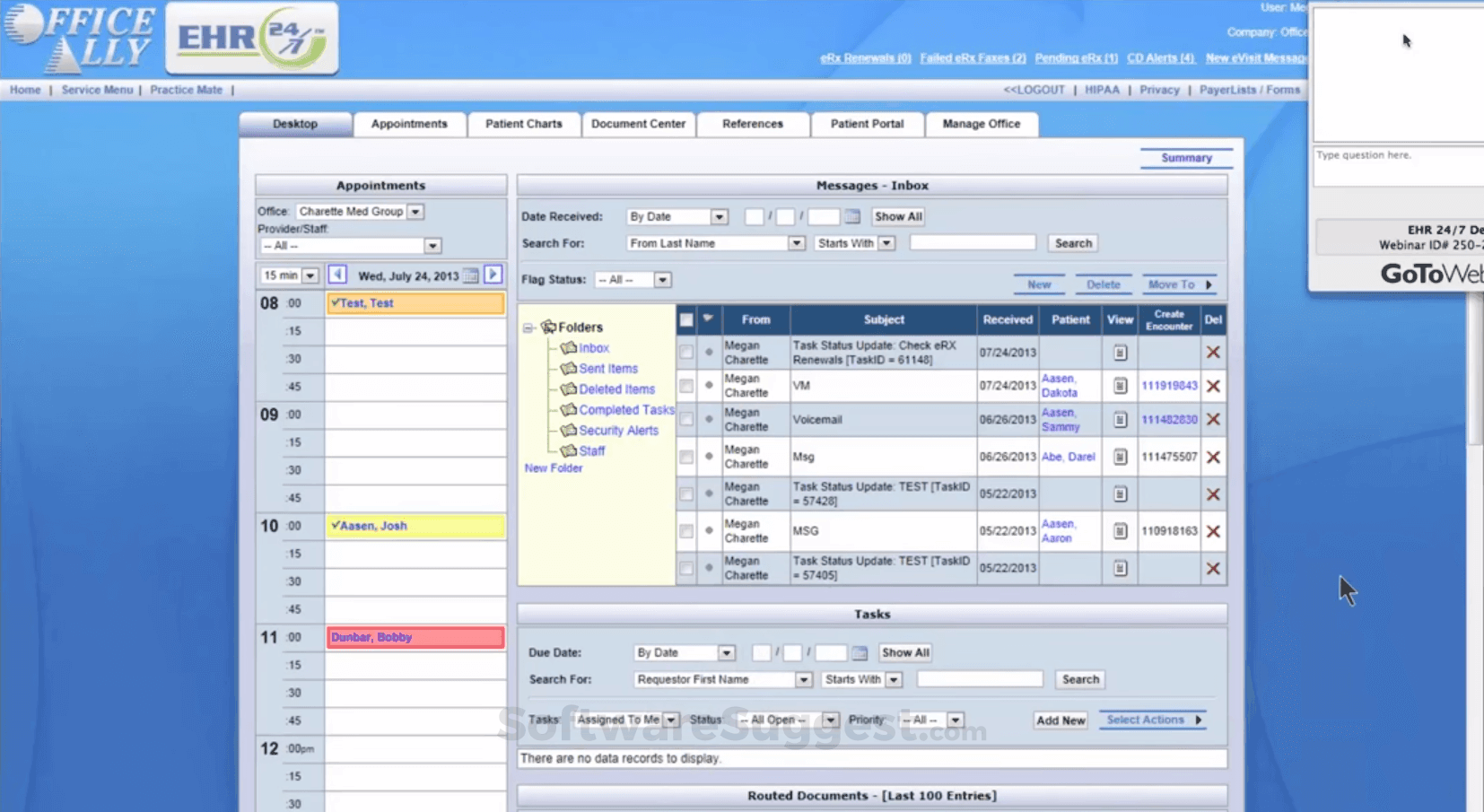Image resolution: width=1484 pixels, height=812 pixels.
Task: Click the New Folder link
Action: click(x=553, y=467)
